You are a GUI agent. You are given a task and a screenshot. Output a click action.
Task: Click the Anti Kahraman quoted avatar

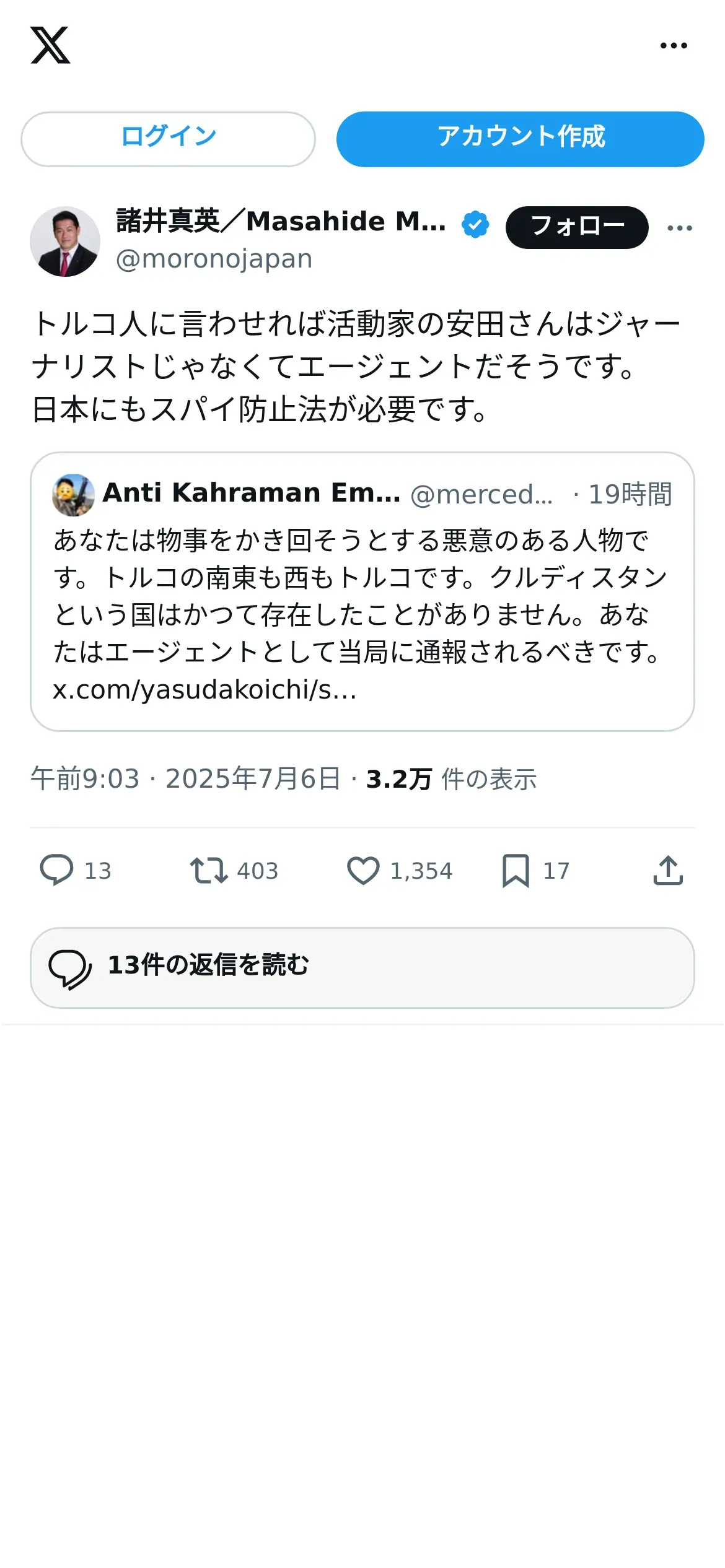[x=74, y=495]
